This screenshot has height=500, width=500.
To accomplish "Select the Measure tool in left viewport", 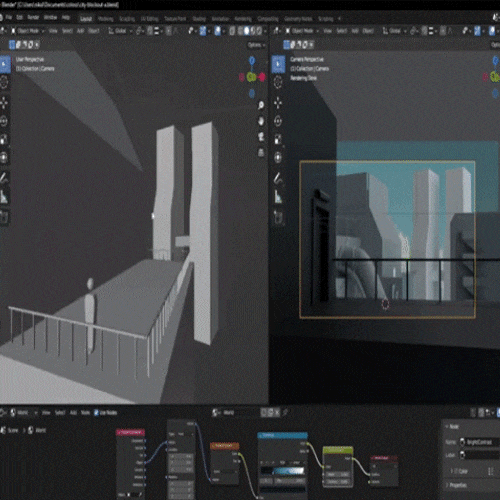I will (4, 197).
